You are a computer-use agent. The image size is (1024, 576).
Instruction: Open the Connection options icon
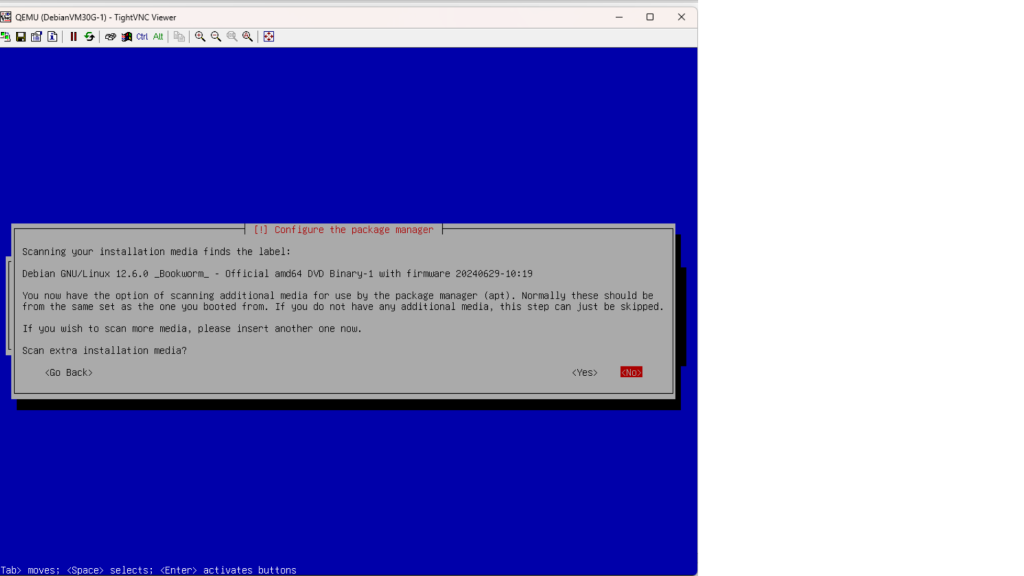click(37, 37)
